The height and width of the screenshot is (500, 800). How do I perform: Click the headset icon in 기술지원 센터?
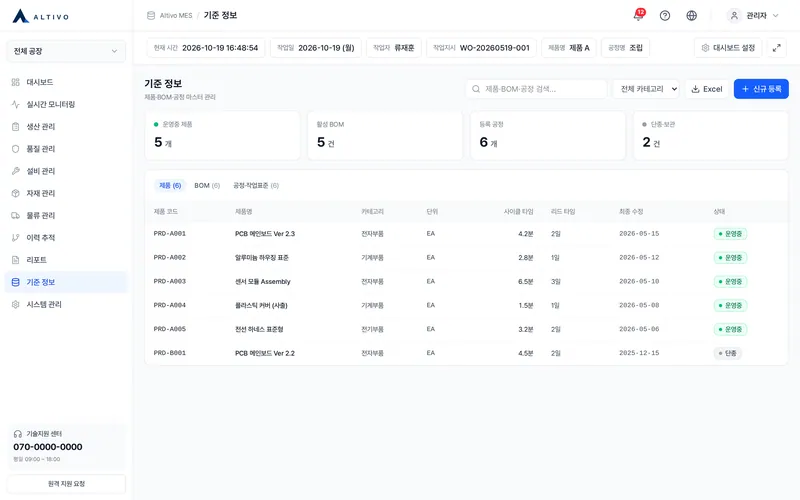click(x=18, y=434)
